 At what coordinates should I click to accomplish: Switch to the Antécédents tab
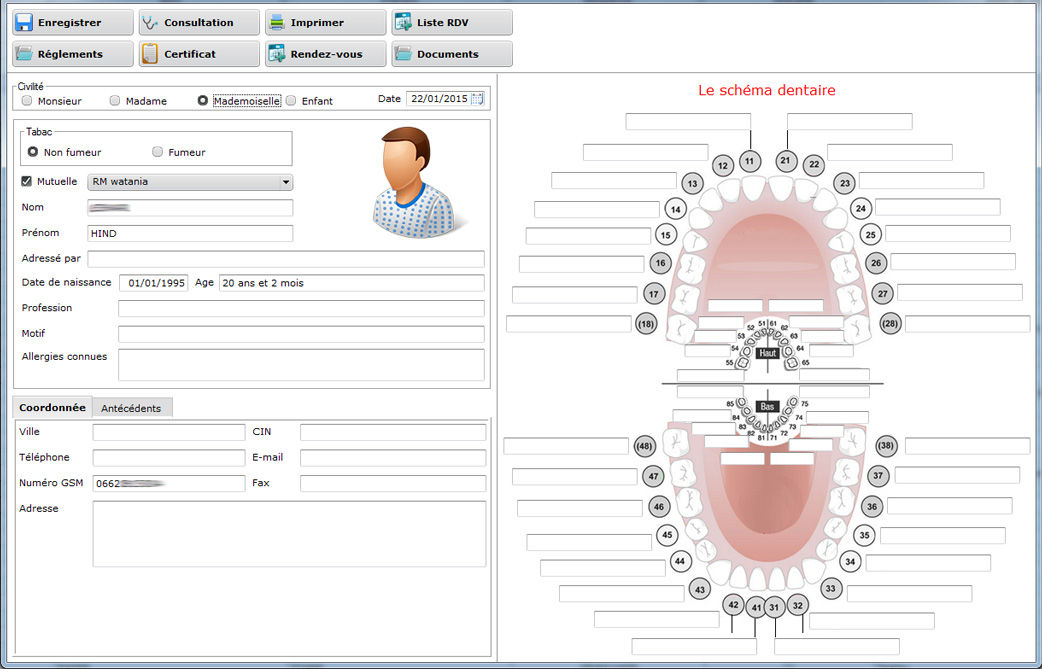[131, 408]
